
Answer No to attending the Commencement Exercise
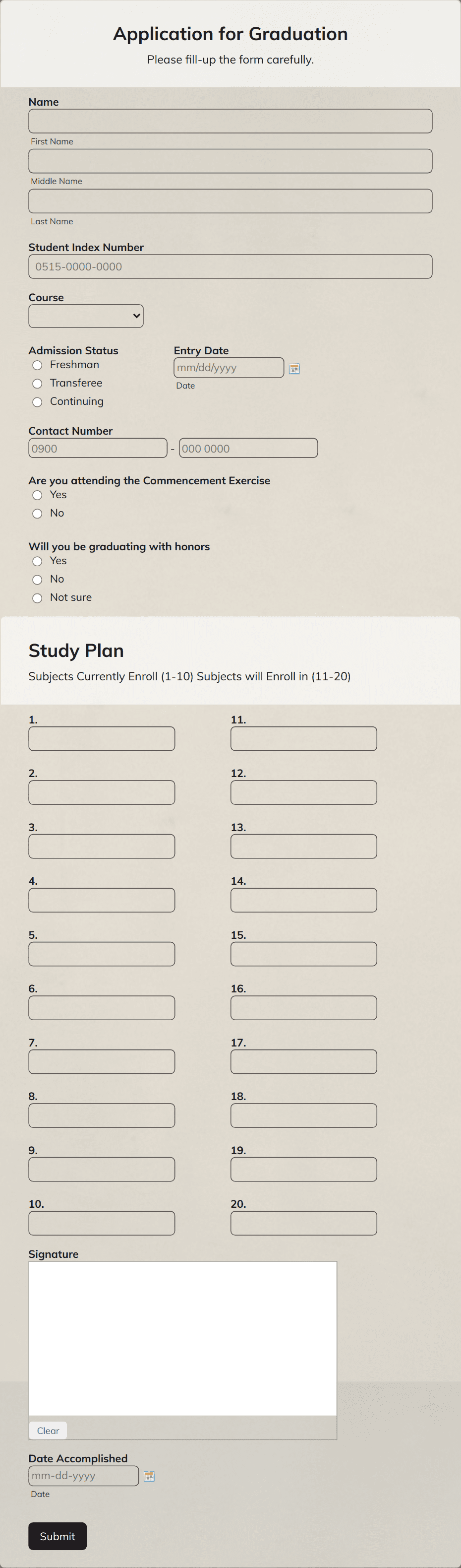[x=37, y=513]
